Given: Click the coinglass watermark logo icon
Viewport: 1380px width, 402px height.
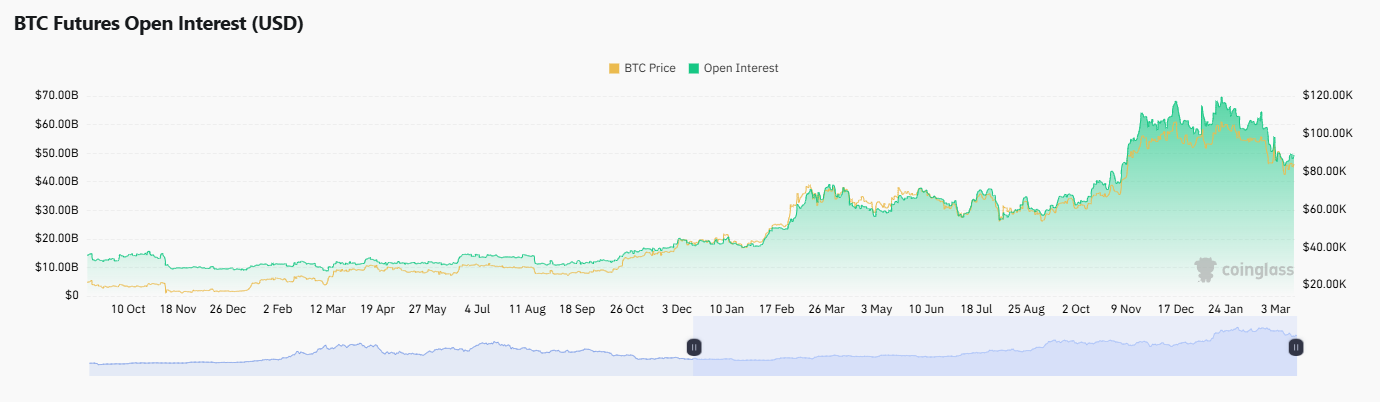Looking at the screenshot, I should coord(1206,269).
